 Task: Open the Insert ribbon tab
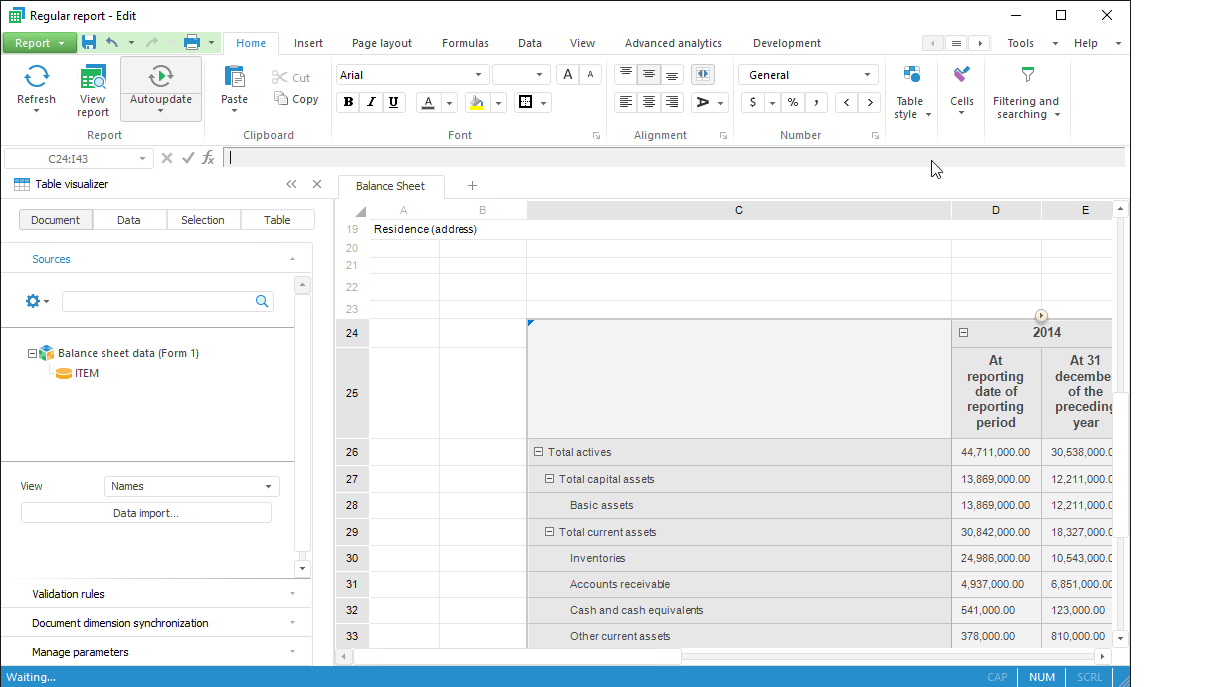click(308, 43)
